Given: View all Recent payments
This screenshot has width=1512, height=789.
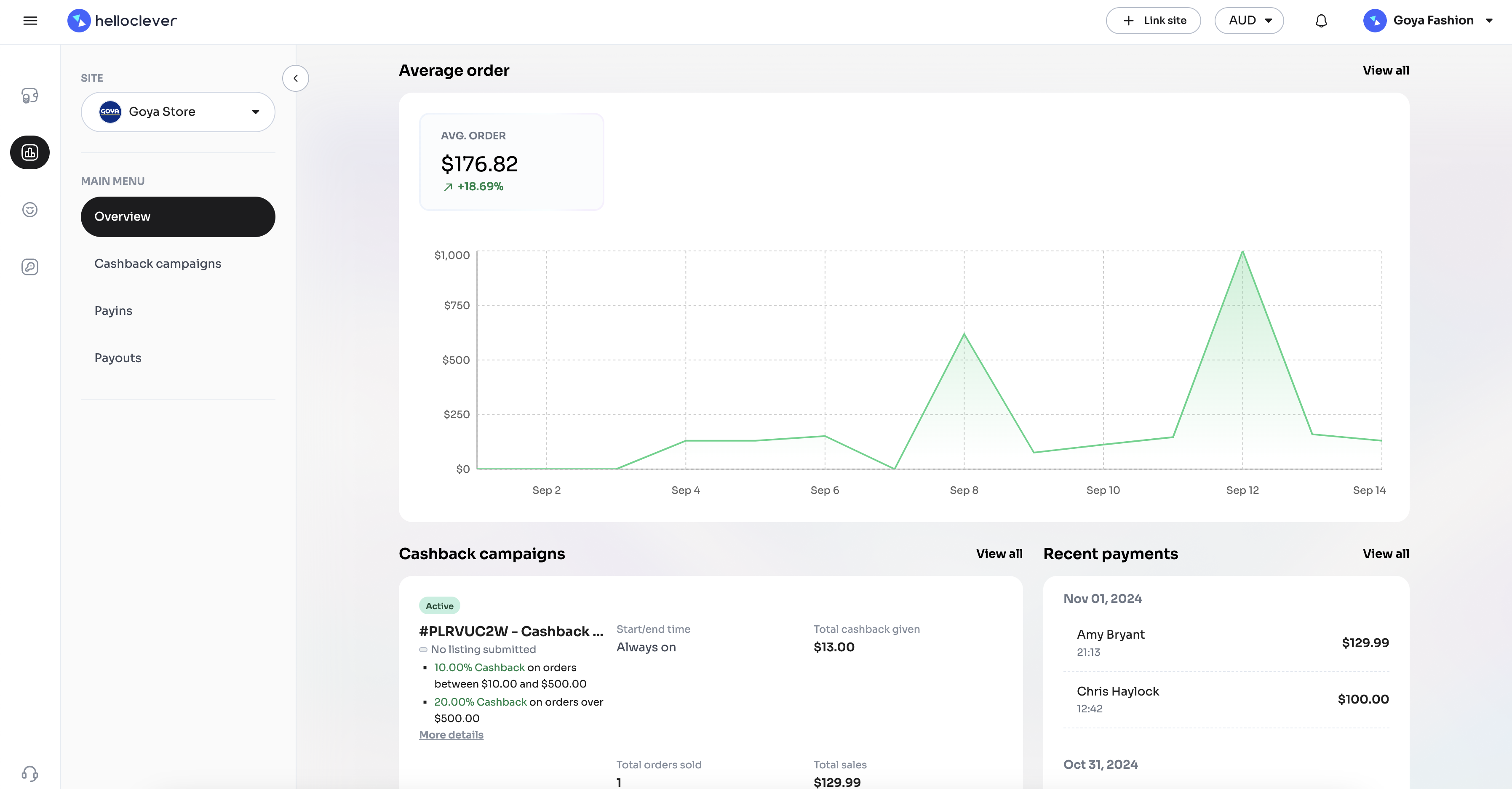Looking at the screenshot, I should pyautogui.click(x=1385, y=554).
